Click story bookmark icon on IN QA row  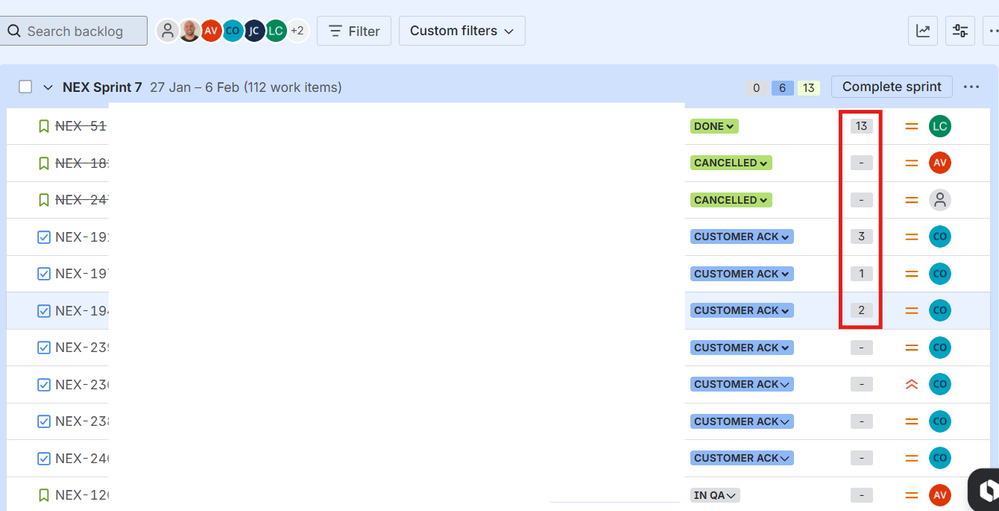[43, 495]
